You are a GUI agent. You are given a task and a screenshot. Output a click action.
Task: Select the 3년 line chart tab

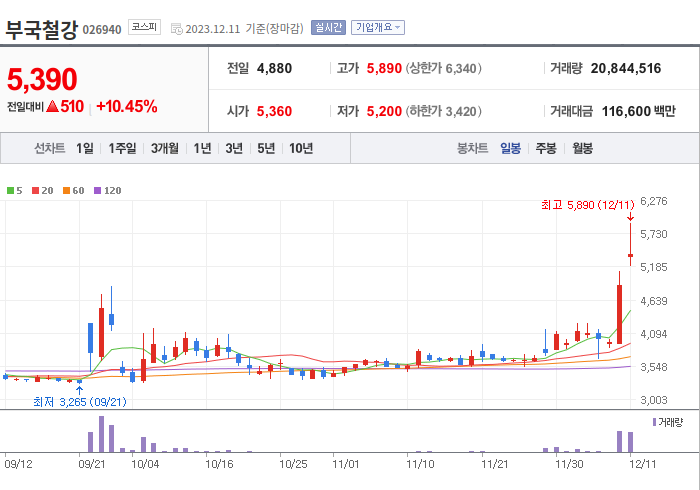(x=234, y=148)
